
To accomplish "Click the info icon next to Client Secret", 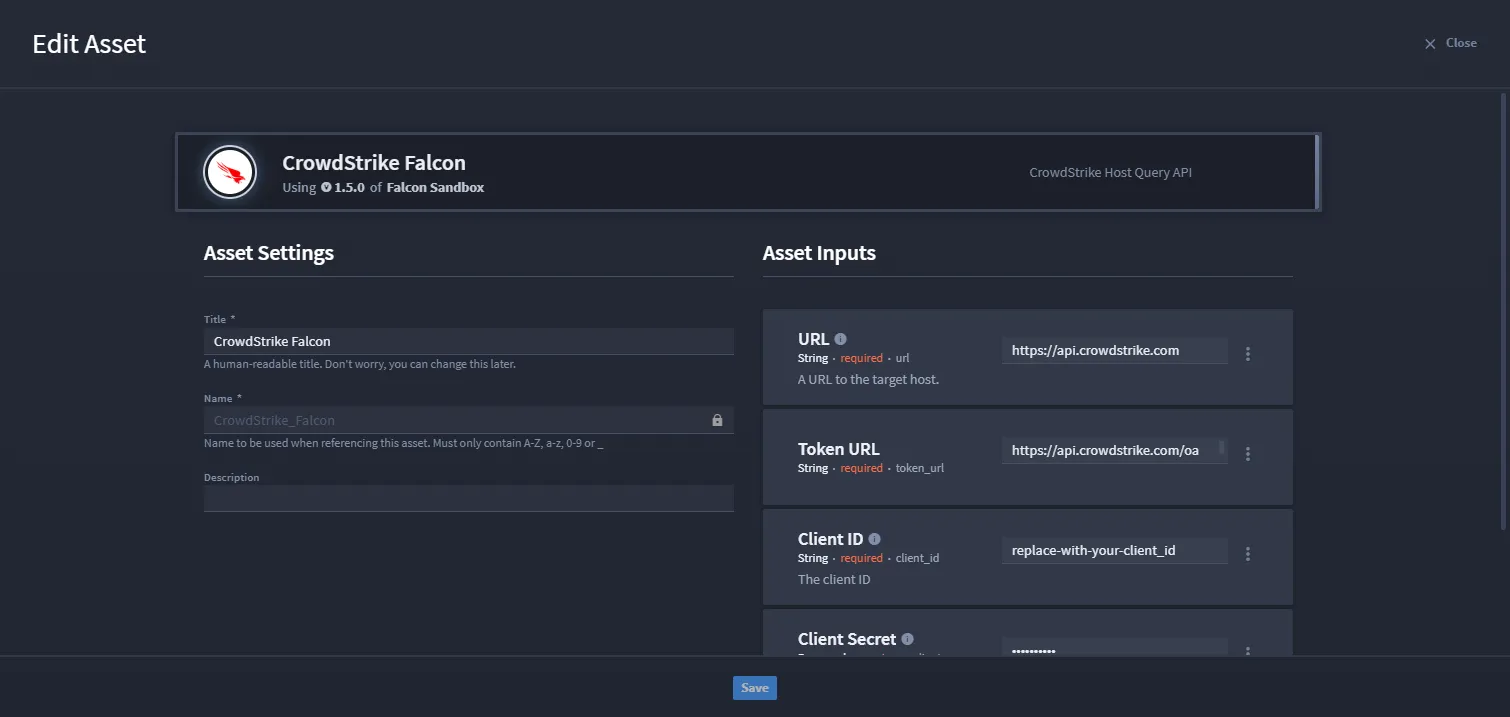I will tap(907, 639).
